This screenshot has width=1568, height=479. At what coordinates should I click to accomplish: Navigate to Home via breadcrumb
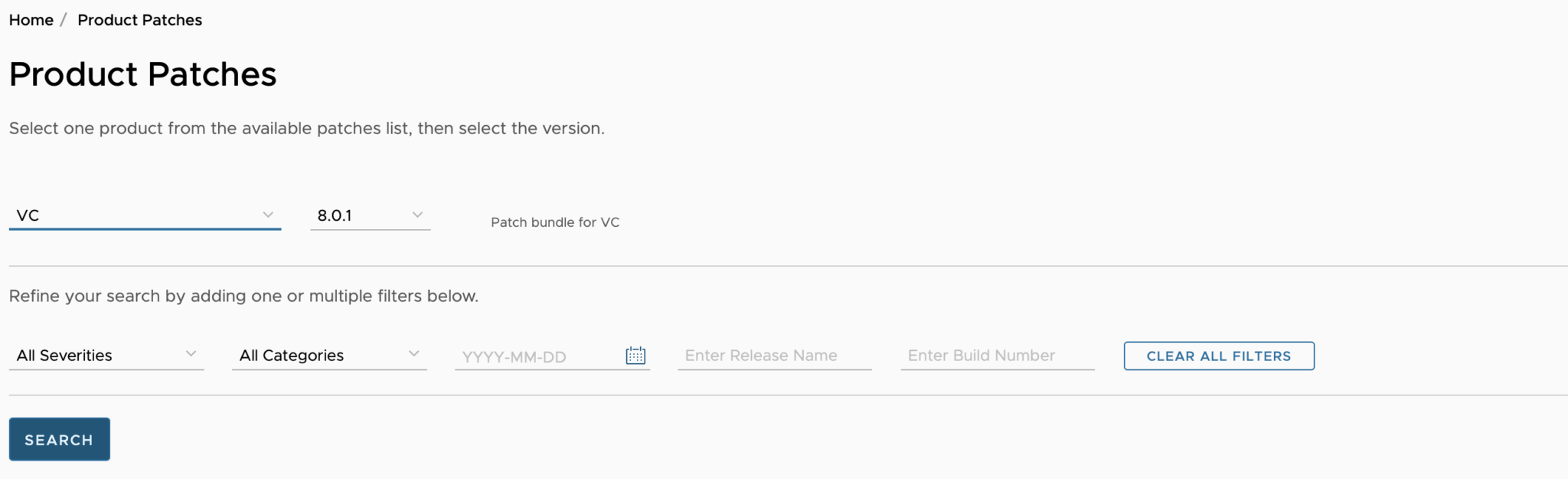[x=31, y=20]
